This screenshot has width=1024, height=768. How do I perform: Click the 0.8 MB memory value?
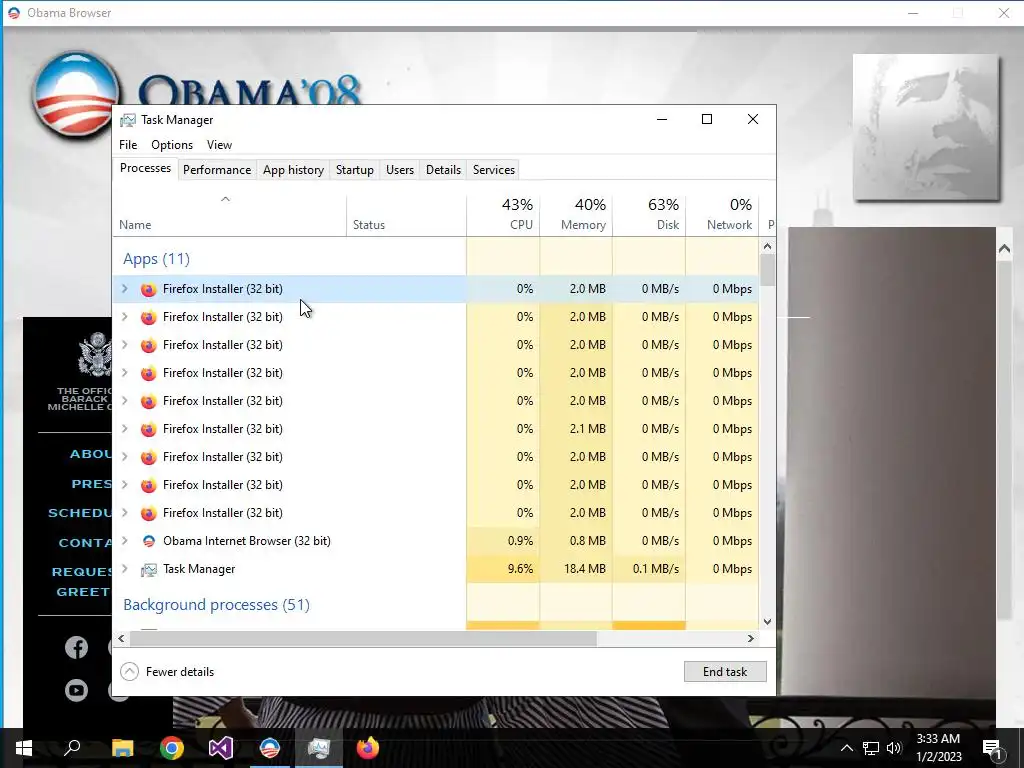point(587,541)
